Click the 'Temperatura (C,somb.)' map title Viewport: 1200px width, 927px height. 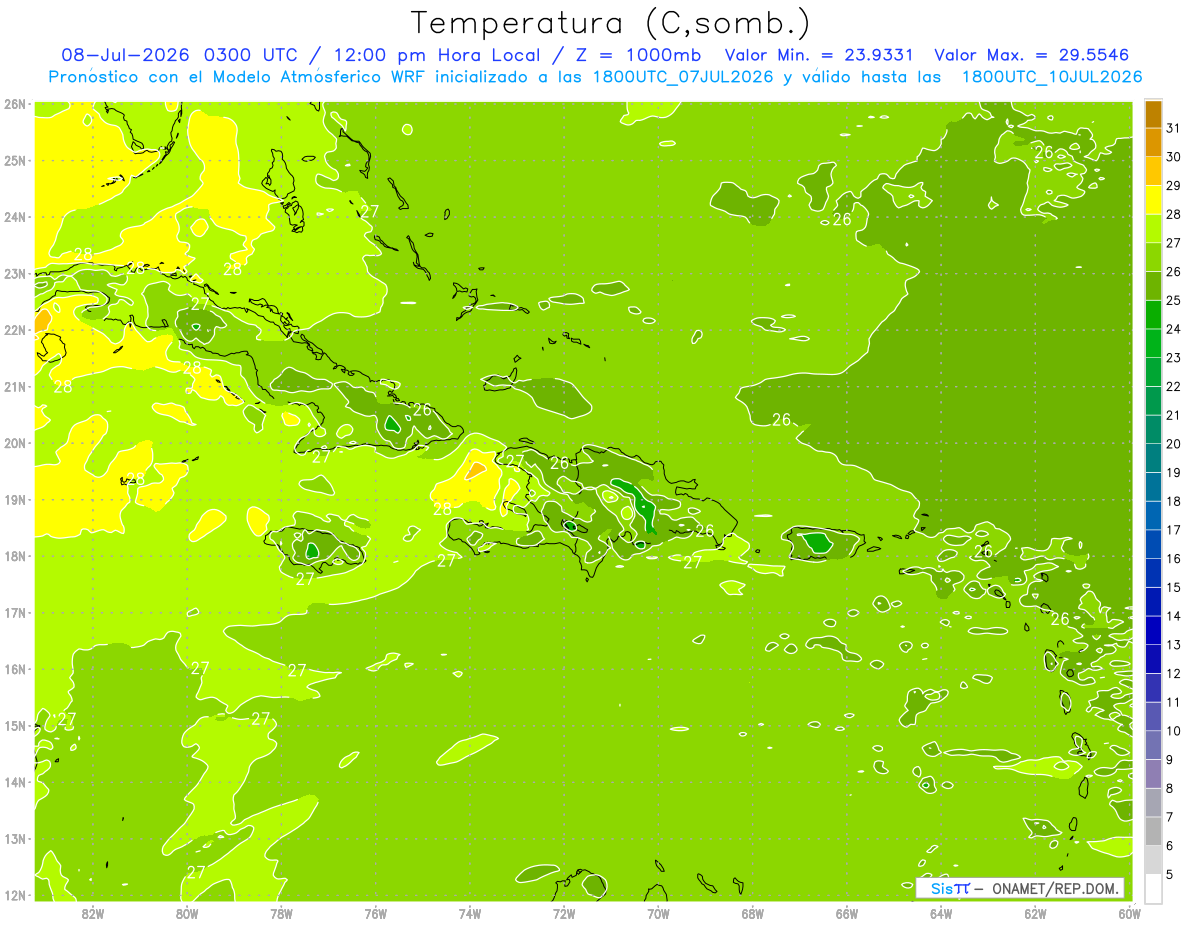[x=609, y=23]
